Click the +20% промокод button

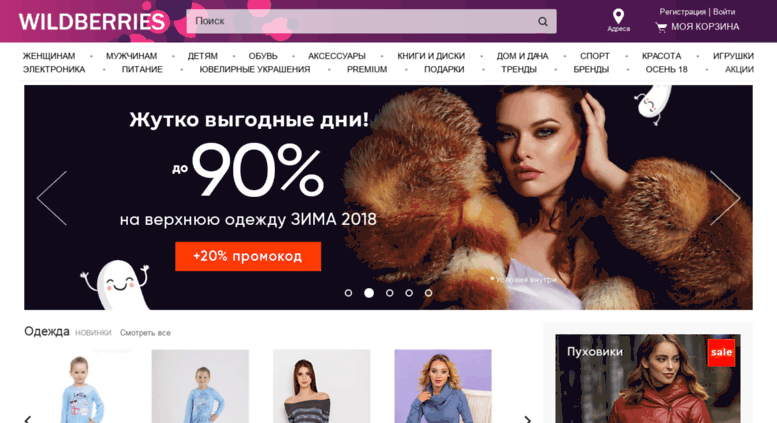click(x=248, y=257)
